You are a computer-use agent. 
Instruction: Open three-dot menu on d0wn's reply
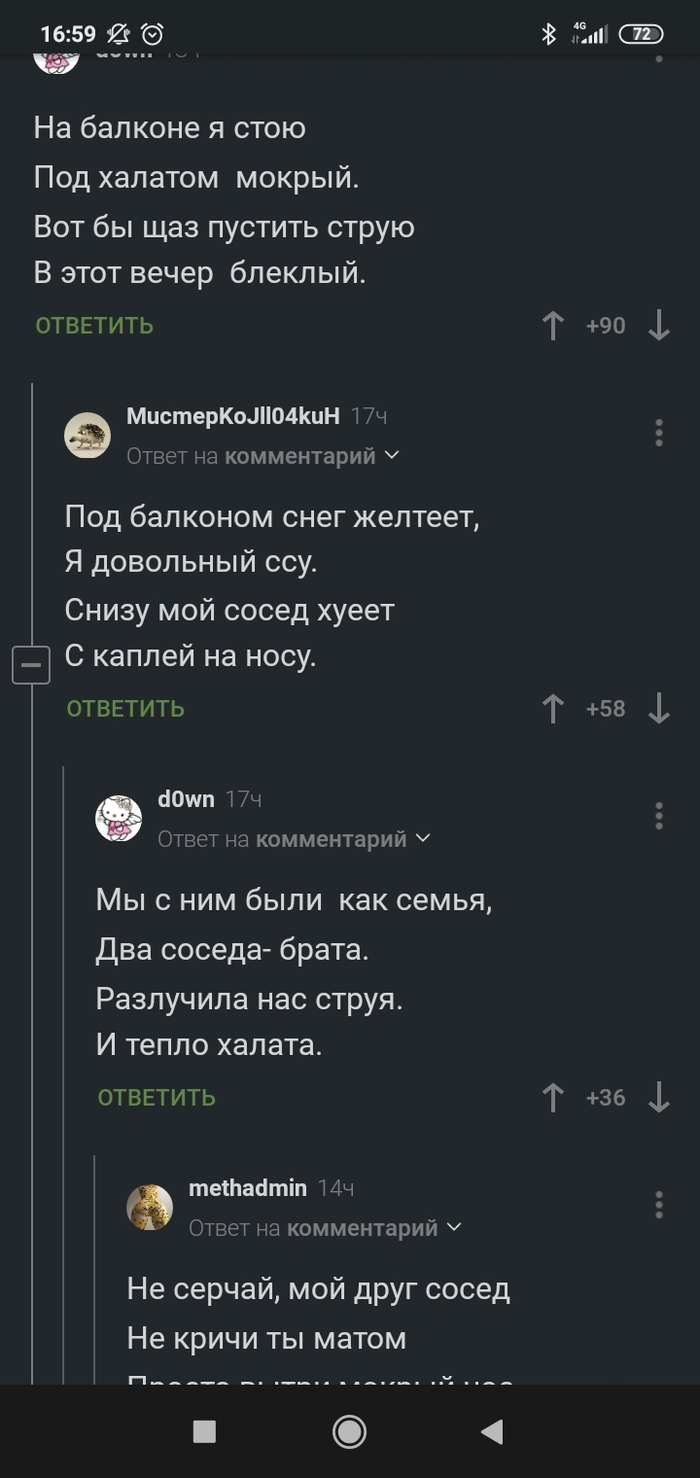(x=658, y=815)
